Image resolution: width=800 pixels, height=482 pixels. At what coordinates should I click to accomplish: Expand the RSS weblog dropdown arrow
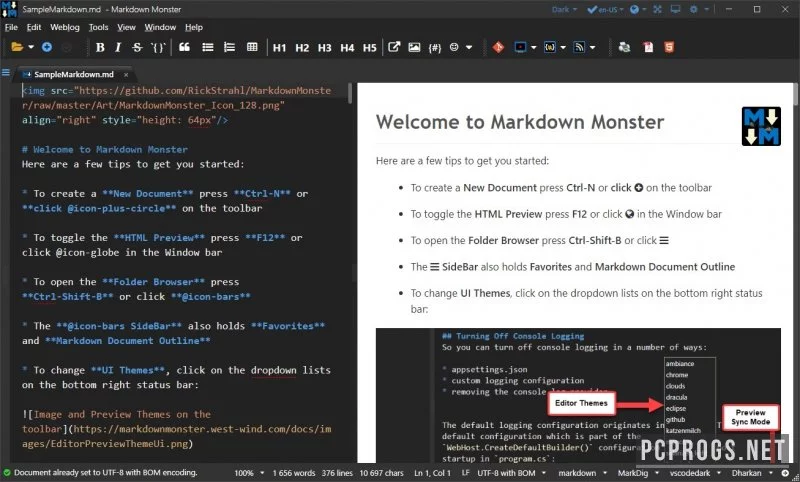click(x=592, y=47)
